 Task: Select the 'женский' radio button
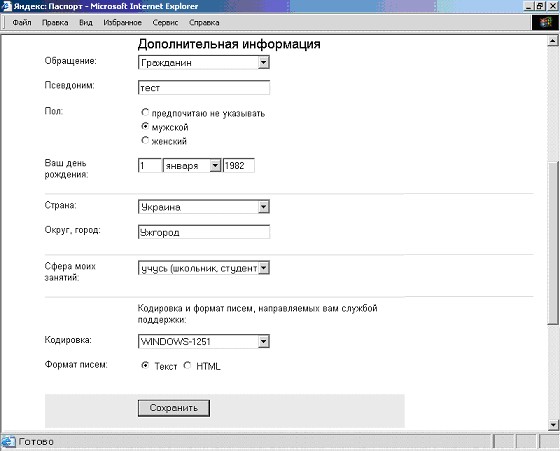[x=145, y=140]
